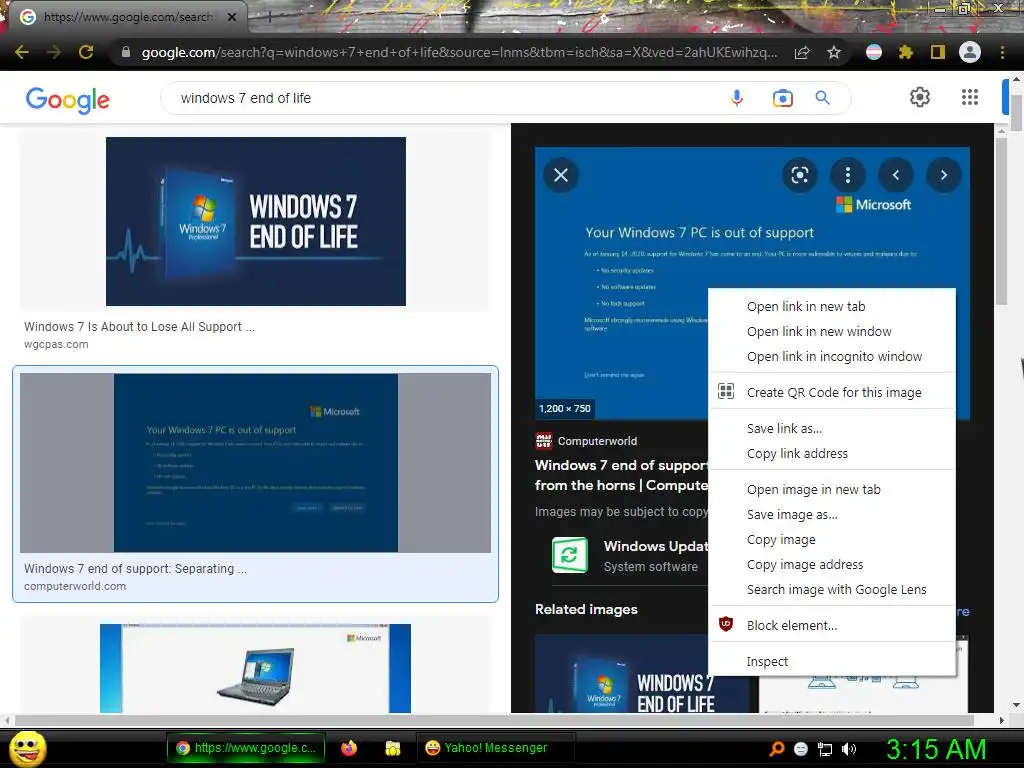The width and height of the screenshot is (1024, 768).
Task: Click the striped extension icon in toolbar
Action: (874, 52)
